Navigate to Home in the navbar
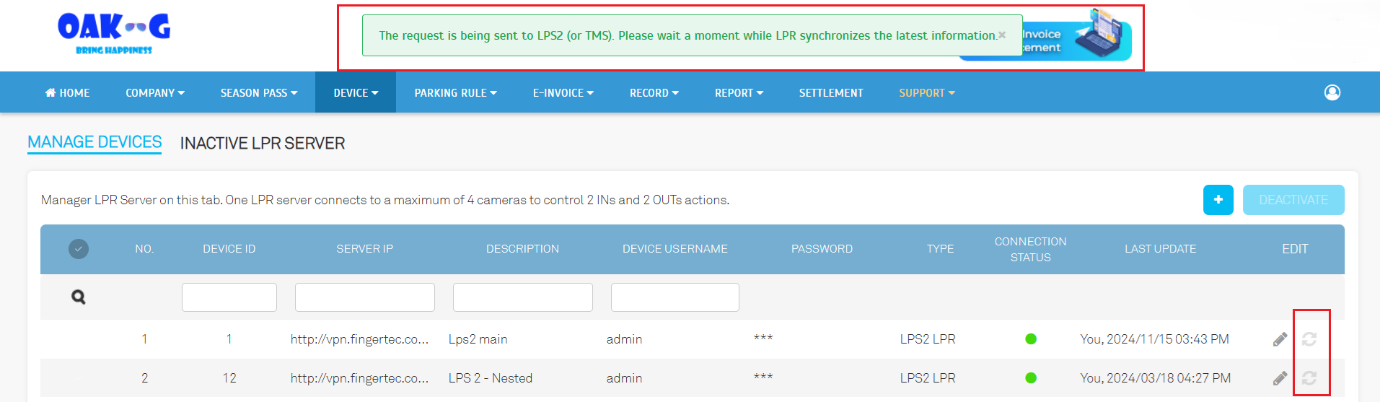This screenshot has width=1380, height=402. [x=68, y=93]
